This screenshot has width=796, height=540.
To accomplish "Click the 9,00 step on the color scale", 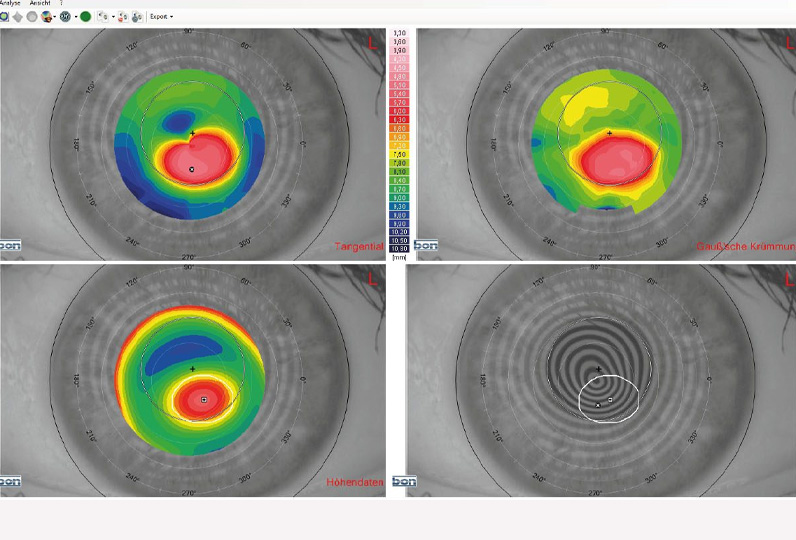I will tap(400, 197).
